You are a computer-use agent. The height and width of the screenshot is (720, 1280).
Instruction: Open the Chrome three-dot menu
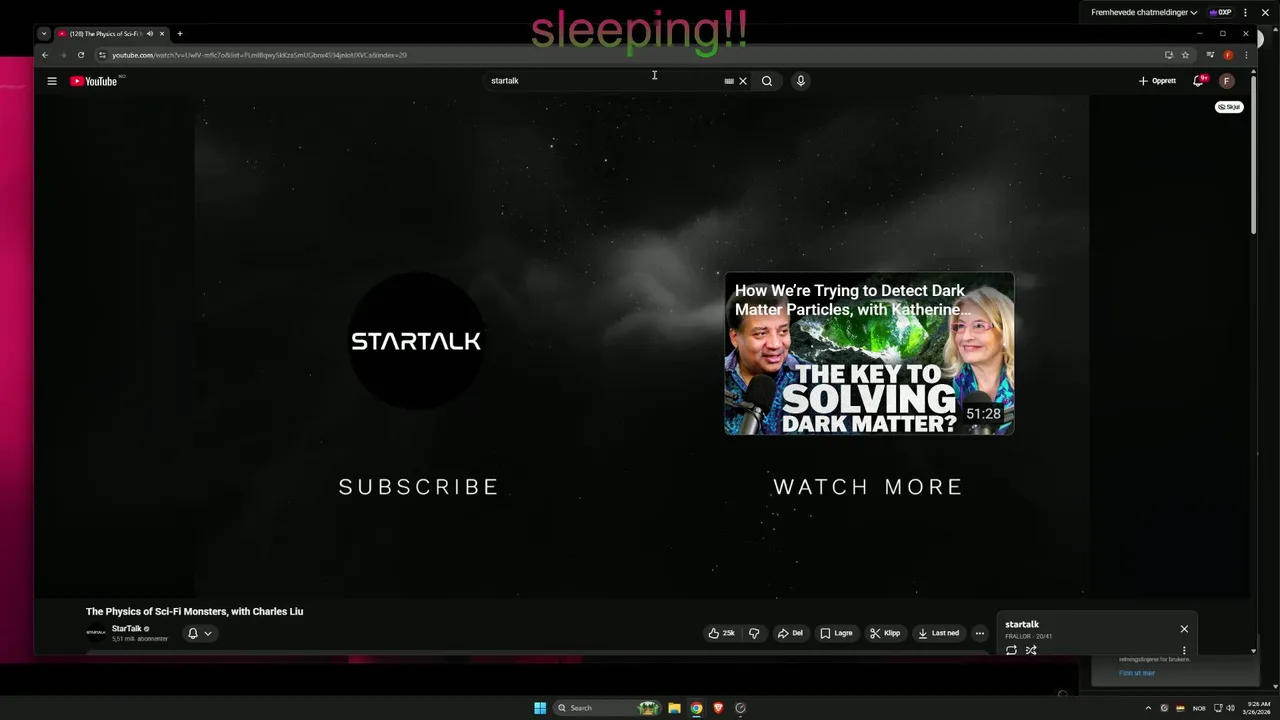[x=1246, y=55]
